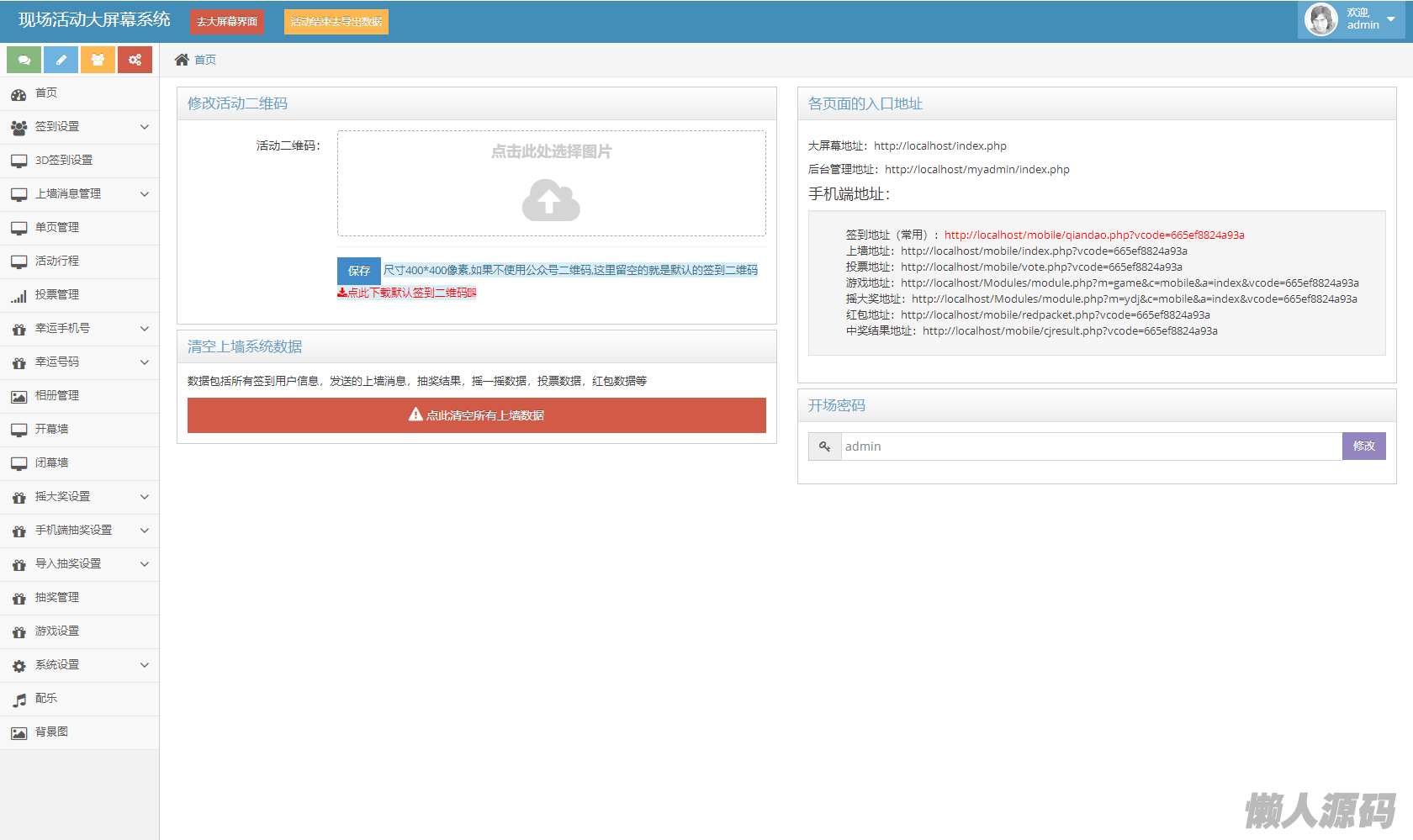Screen dimensions: 1413x840
Task: Click the admin avatar picture
Action: (x=1320, y=19)
